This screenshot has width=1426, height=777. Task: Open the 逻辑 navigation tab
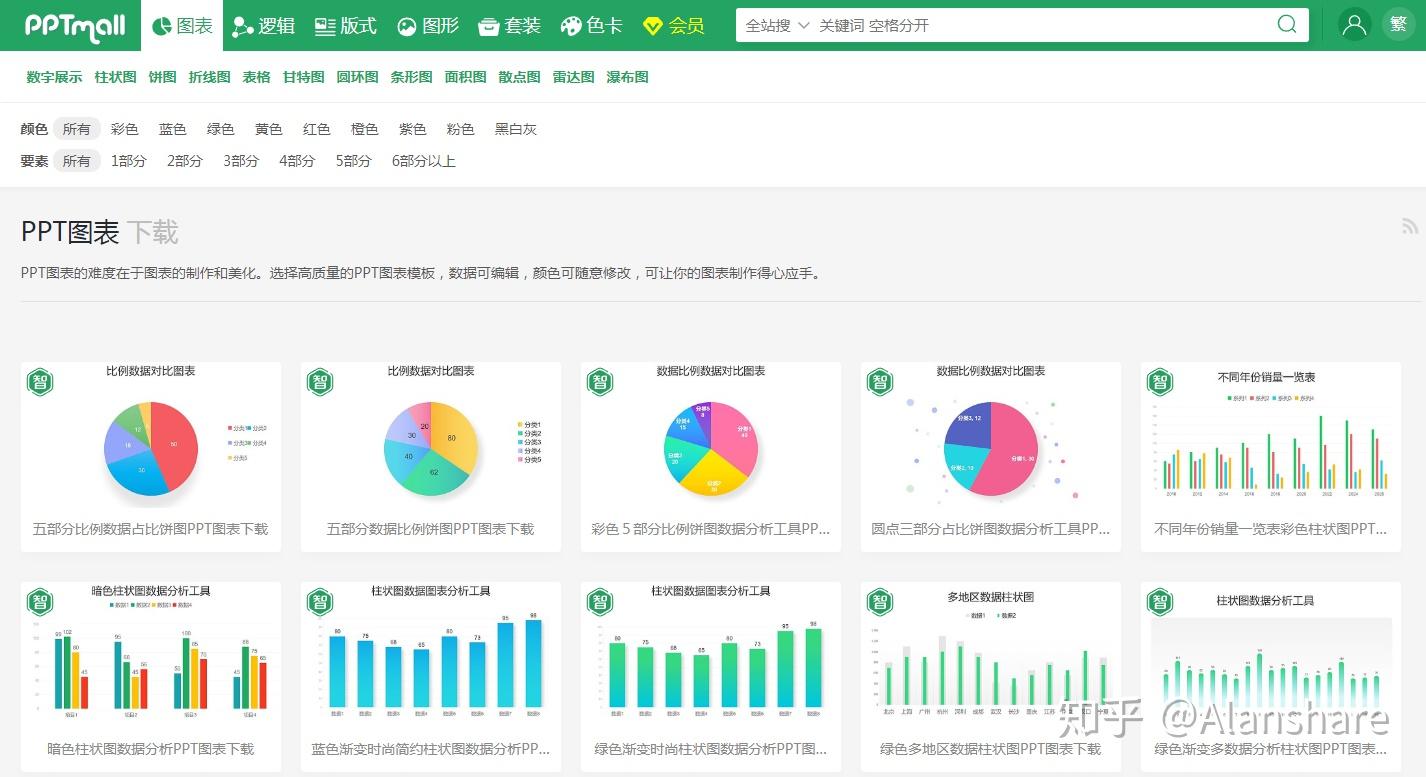(x=264, y=26)
